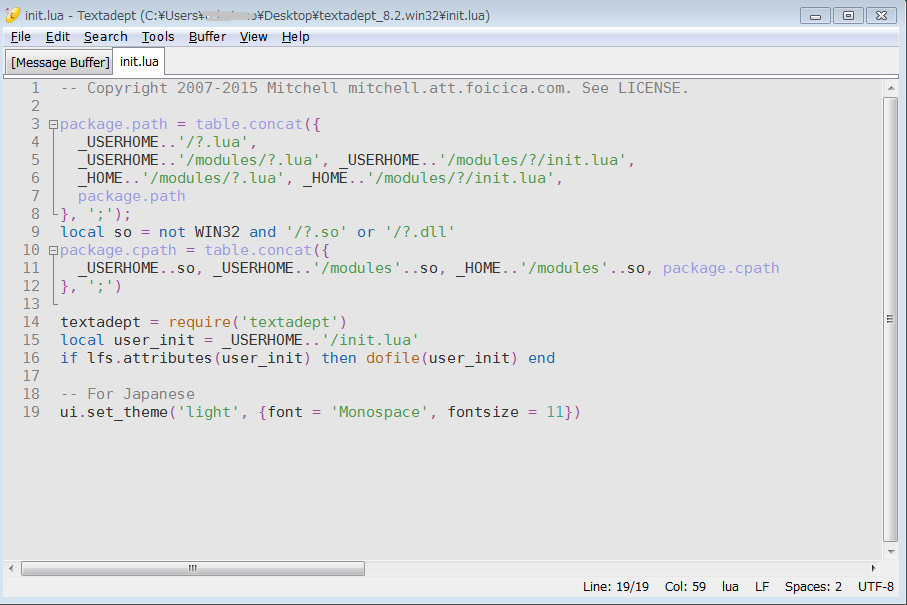Click the 'Line: 19/19' status entry

point(615,586)
